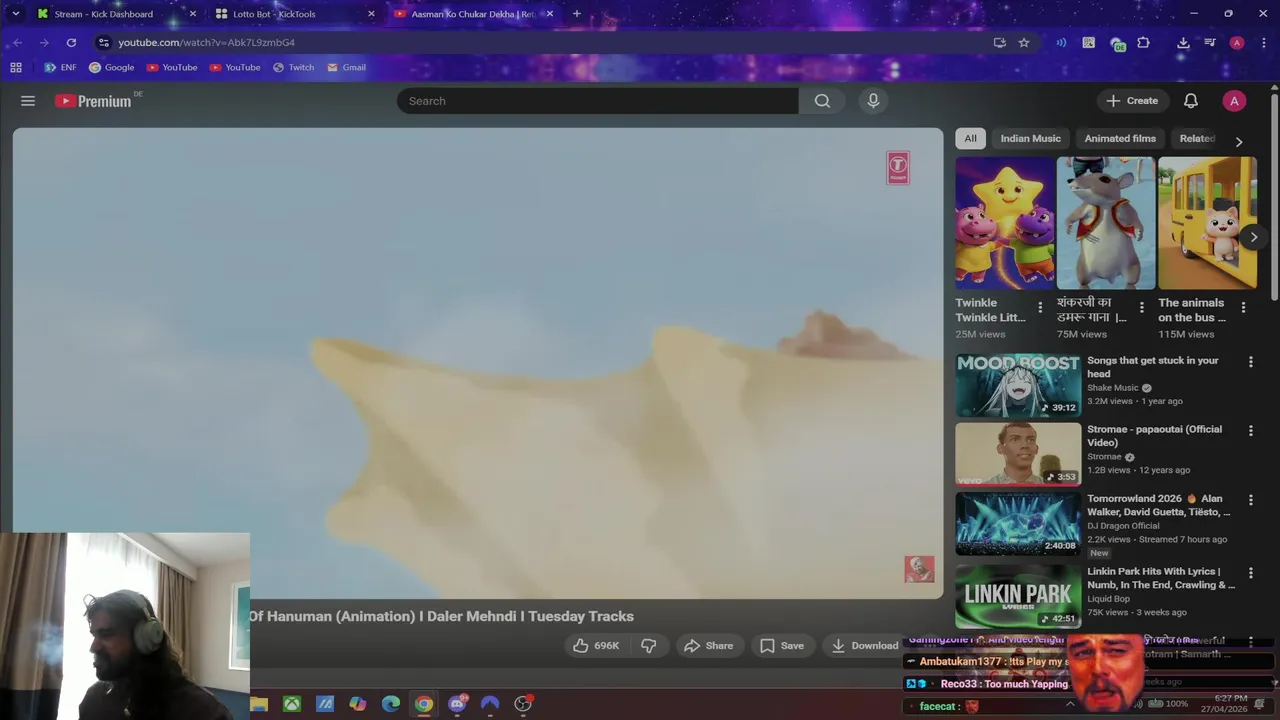
Task: Select the Indian Music filter chip
Action: tap(1030, 139)
